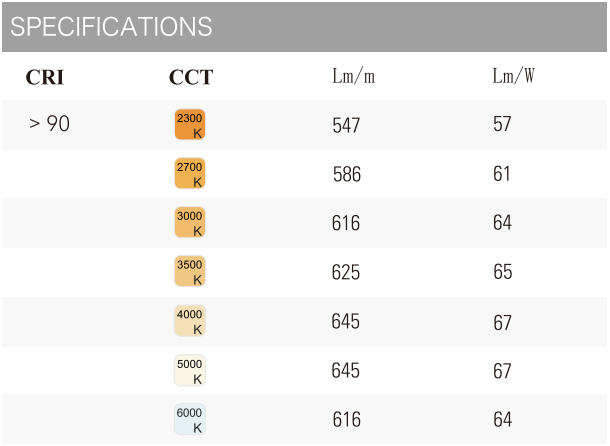Click the Lm/m column header
This screenshot has width=610, height=446.
pos(353,77)
